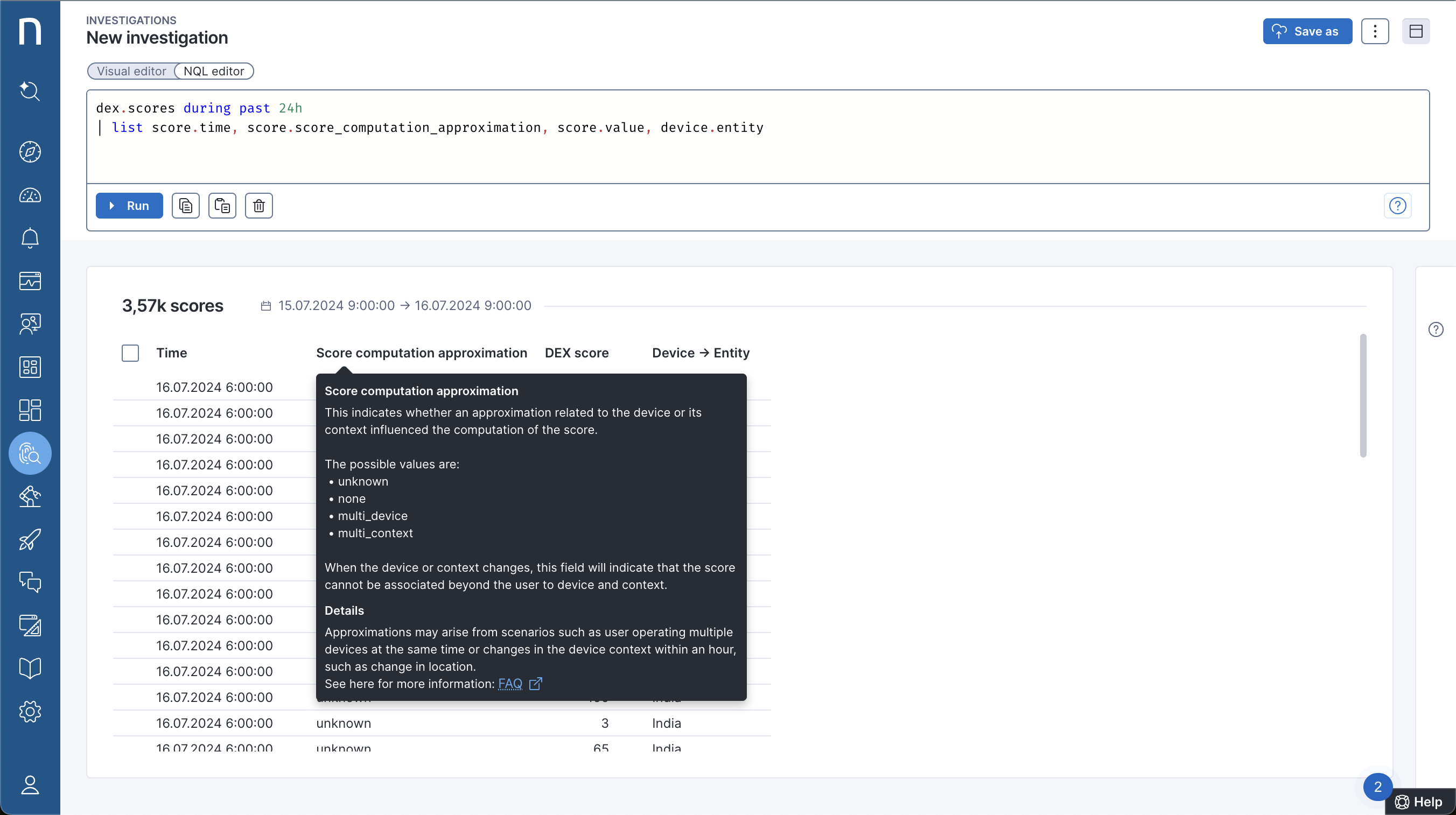
Task: Open the settings gear in sidebar
Action: pyautogui.click(x=30, y=712)
